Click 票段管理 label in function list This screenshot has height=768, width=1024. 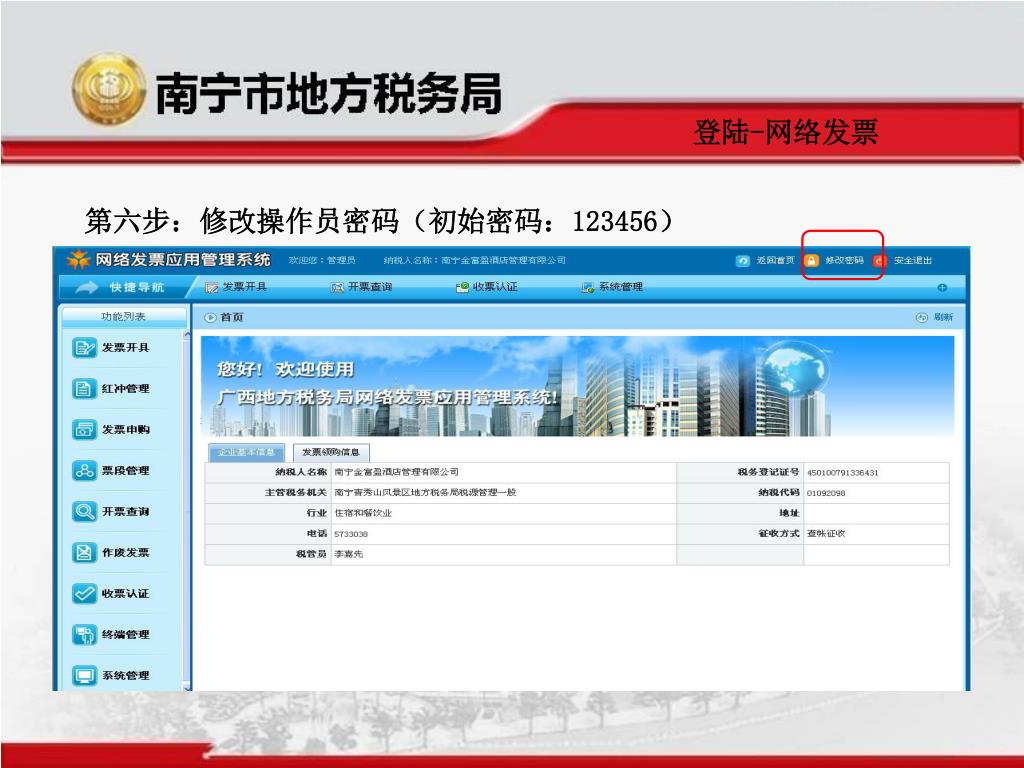pyautogui.click(x=125, y=470)
